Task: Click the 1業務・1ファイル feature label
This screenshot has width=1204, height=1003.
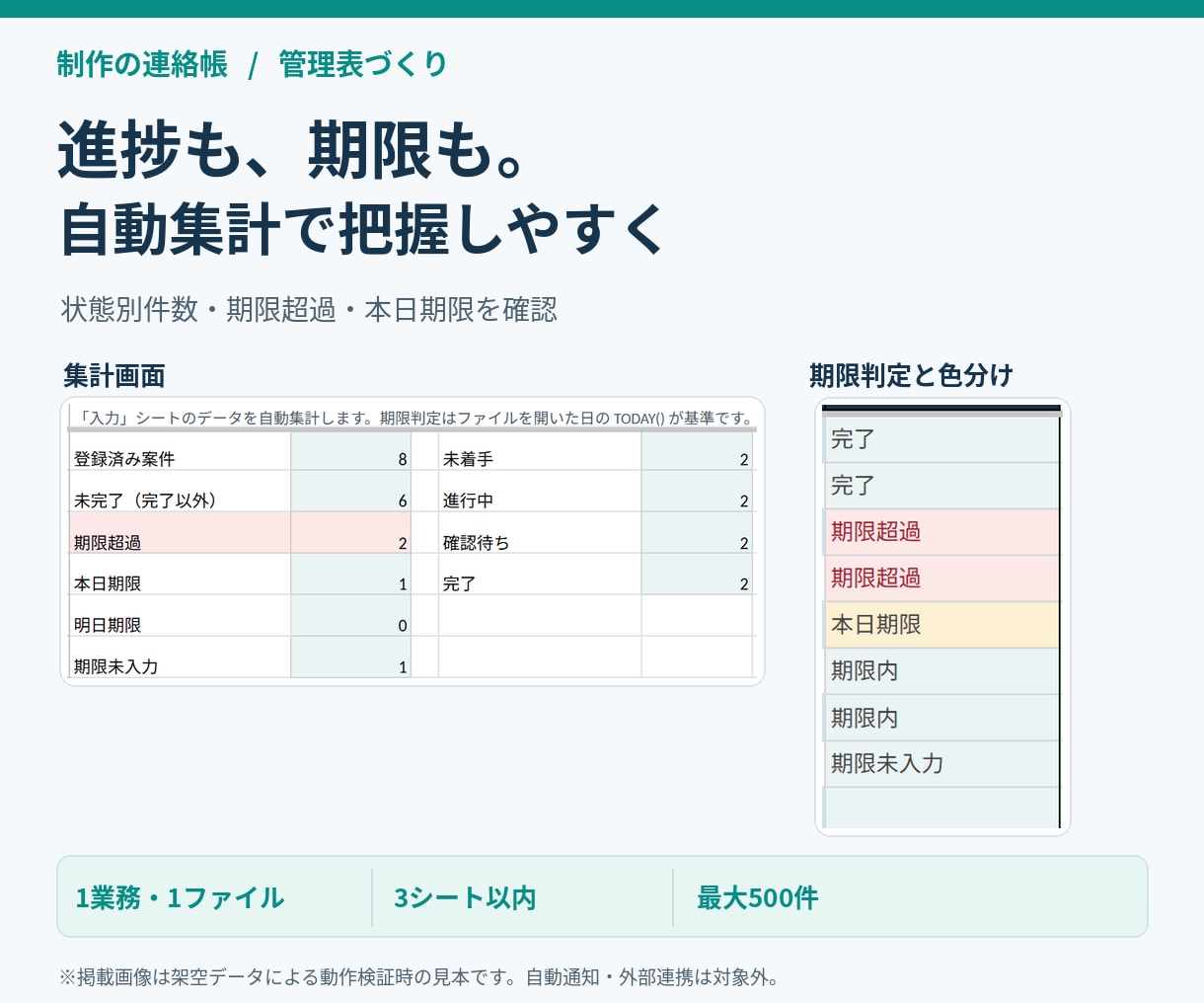Action: [180, 897]
